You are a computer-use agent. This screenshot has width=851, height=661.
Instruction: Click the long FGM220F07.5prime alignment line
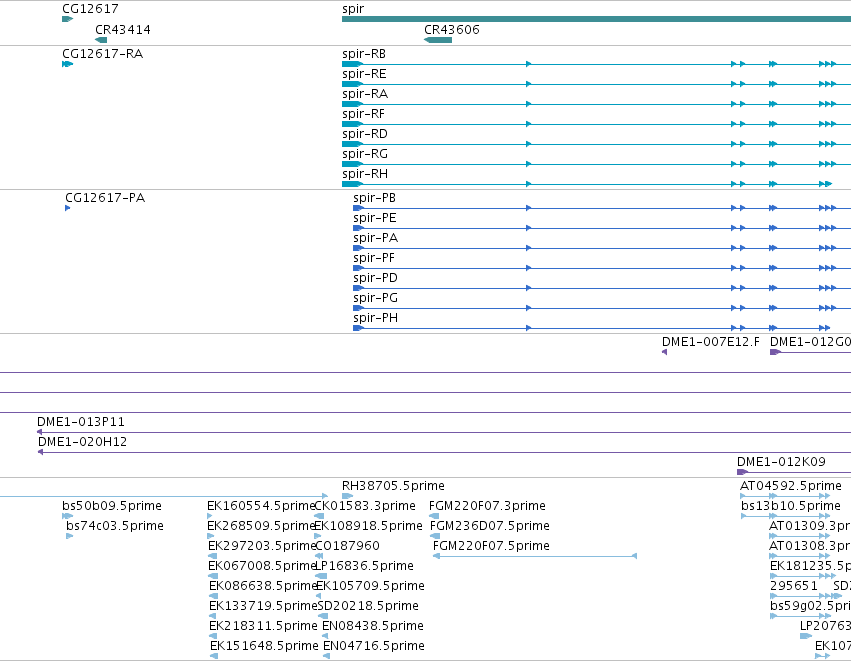535,556
